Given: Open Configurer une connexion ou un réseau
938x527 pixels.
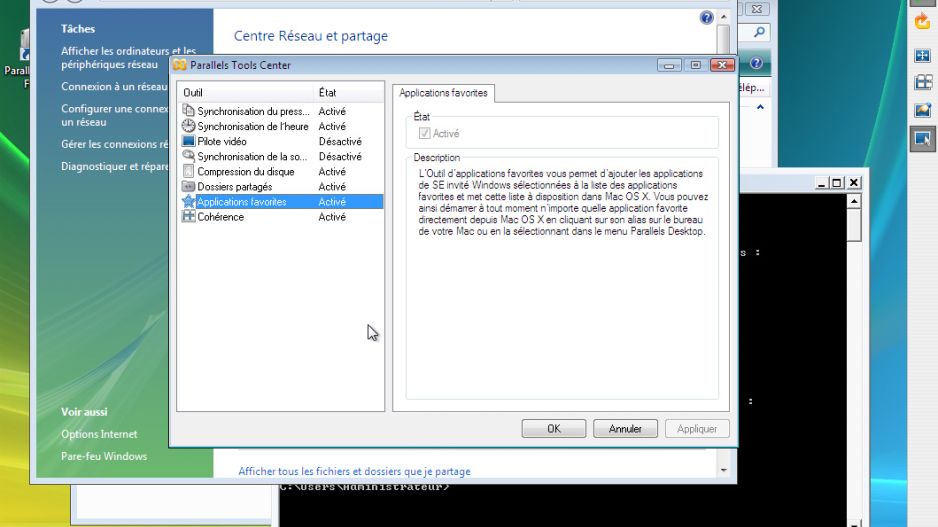Looking at the screenshot, I should click(114, 115).
